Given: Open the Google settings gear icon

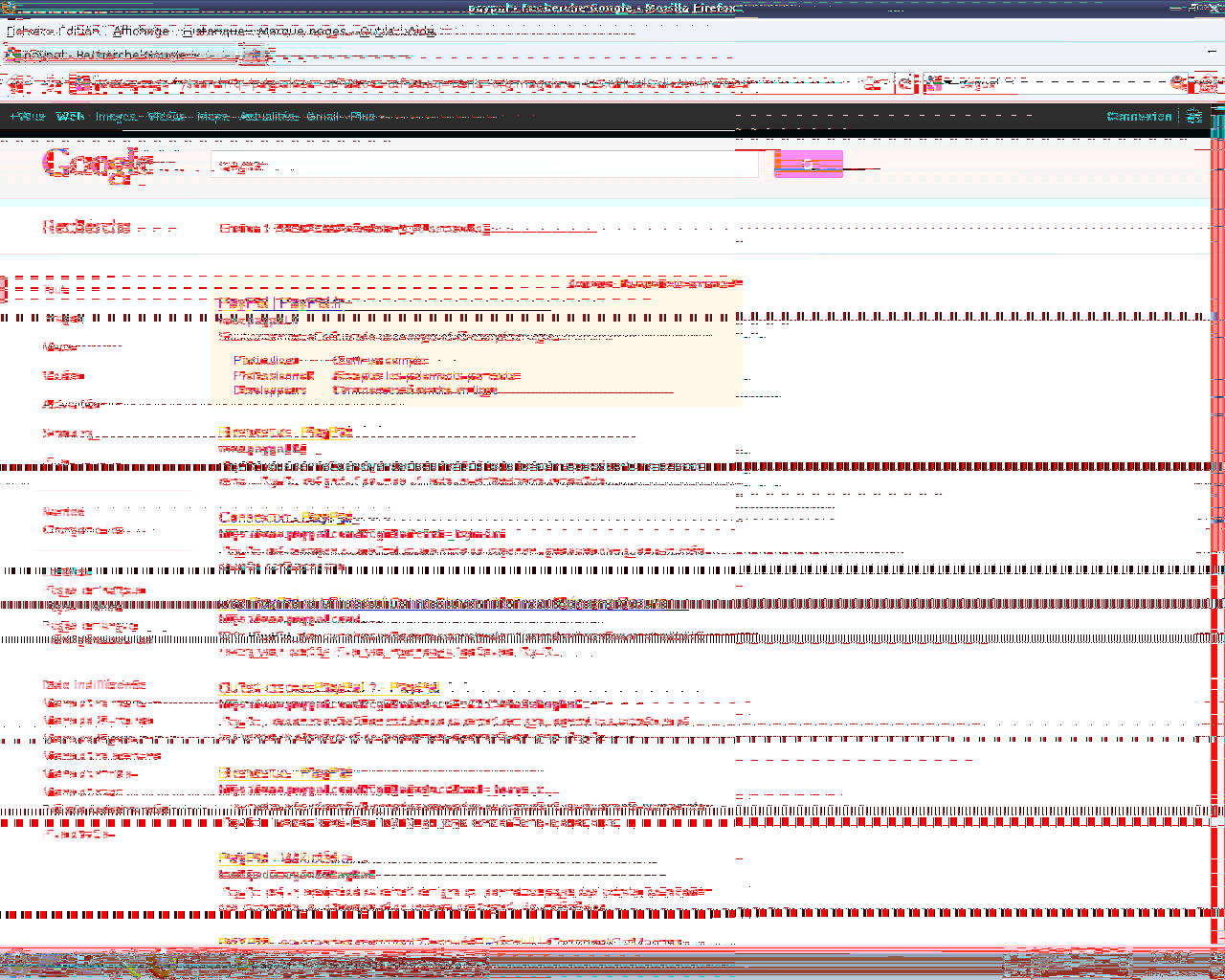Looking at the screenshot, I should coord(1193,117).
